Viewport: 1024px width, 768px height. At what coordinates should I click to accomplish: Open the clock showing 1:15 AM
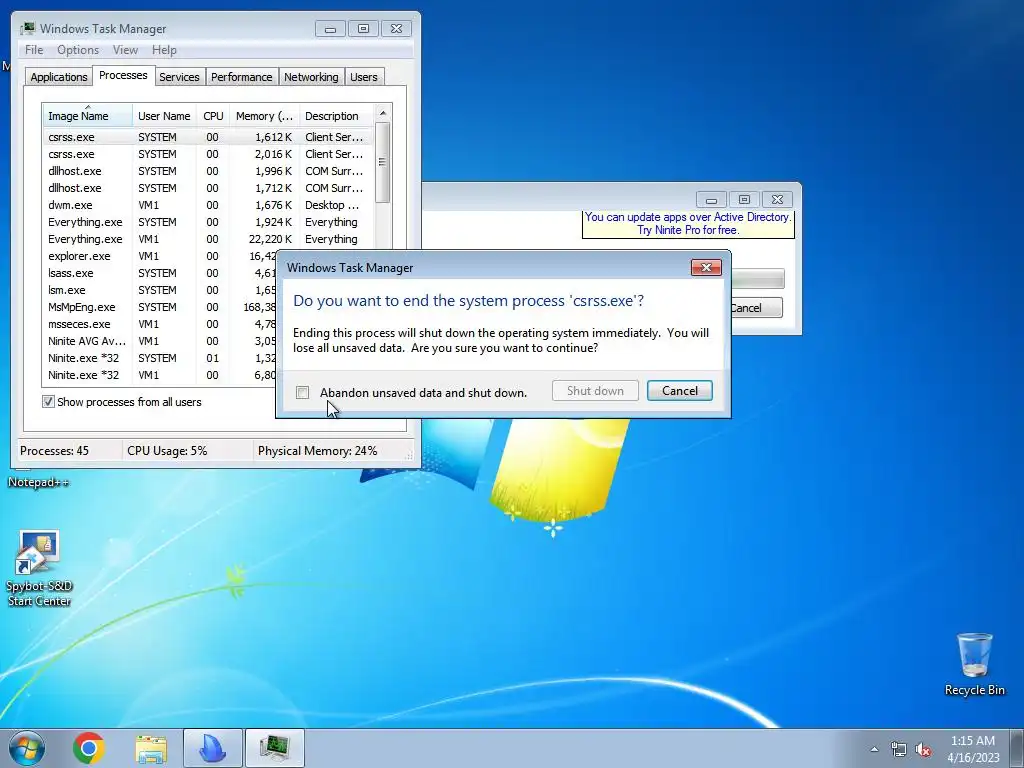coord(973,749)
